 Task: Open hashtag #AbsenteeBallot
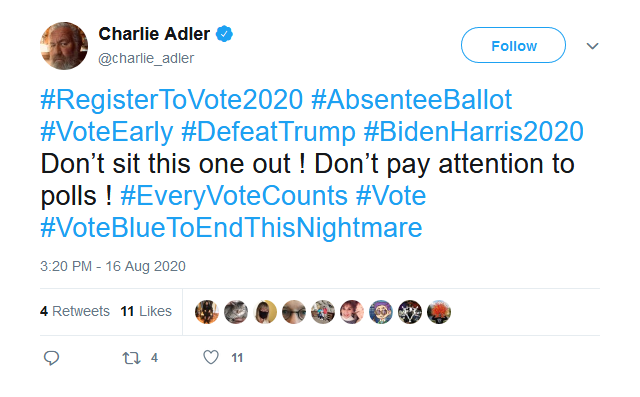(x=411, y=99)
